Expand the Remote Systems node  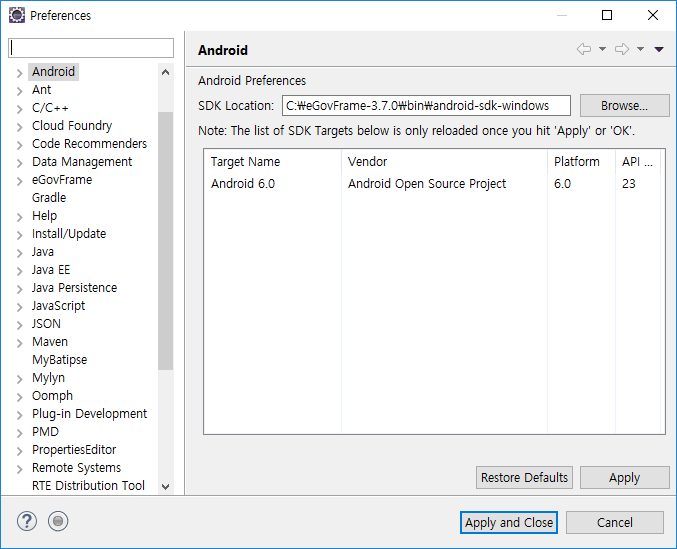19,469
